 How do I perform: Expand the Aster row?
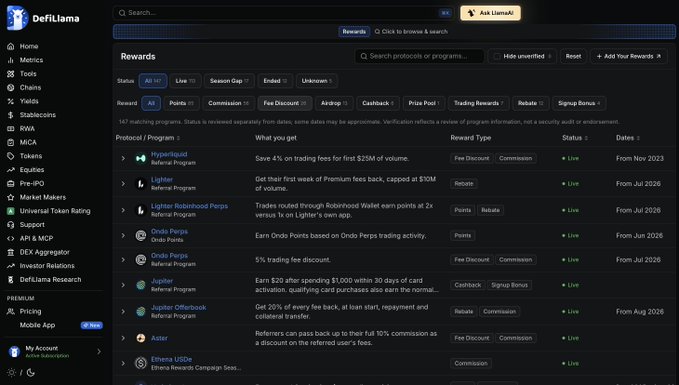click(x=123, y=338)
